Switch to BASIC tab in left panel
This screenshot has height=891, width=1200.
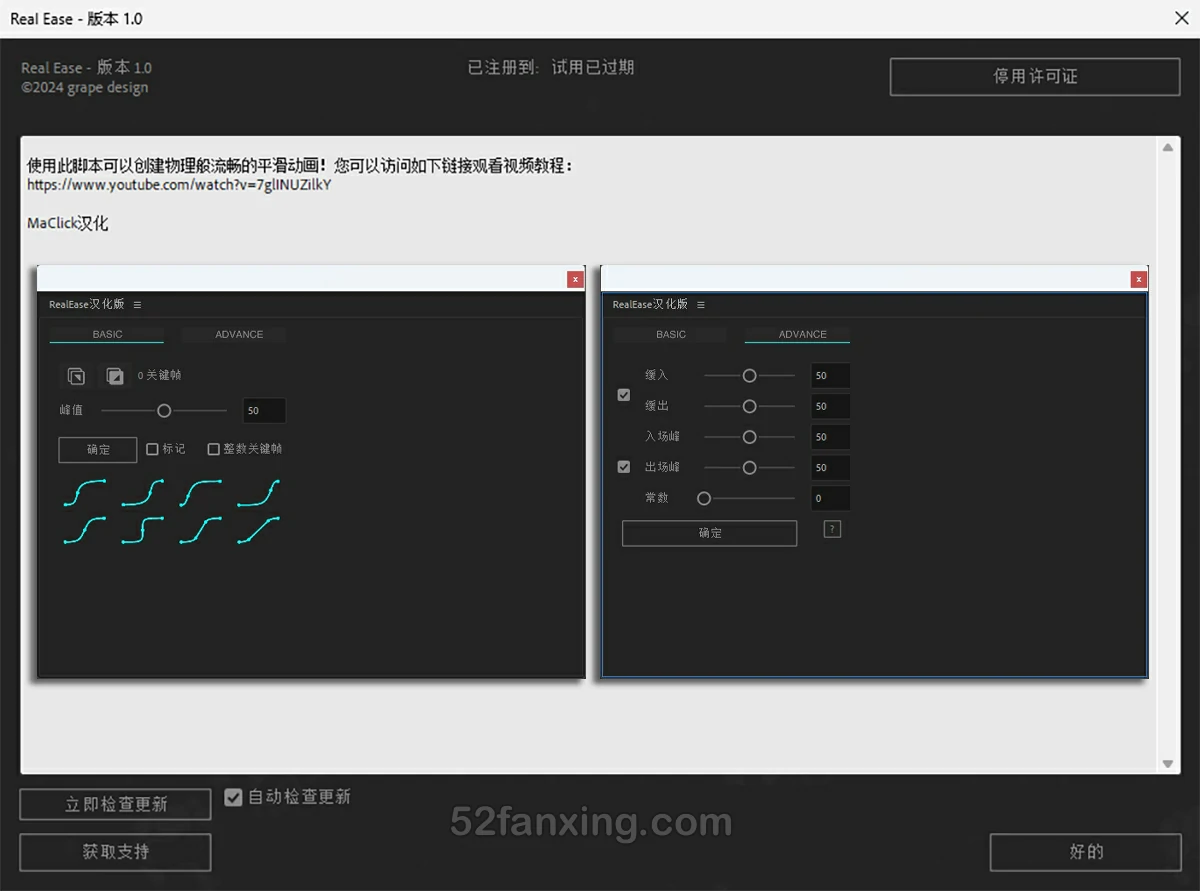tap(107, 335)
